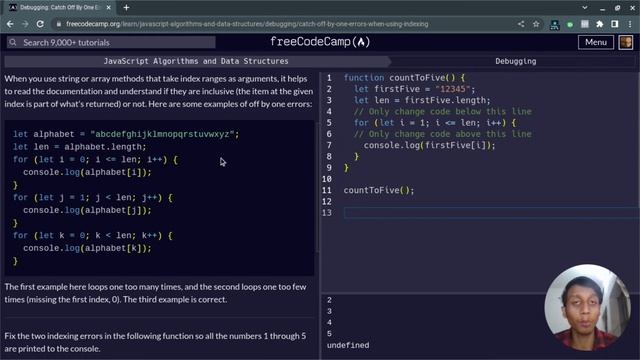Click the address bar URL

(x=247, y=24)
